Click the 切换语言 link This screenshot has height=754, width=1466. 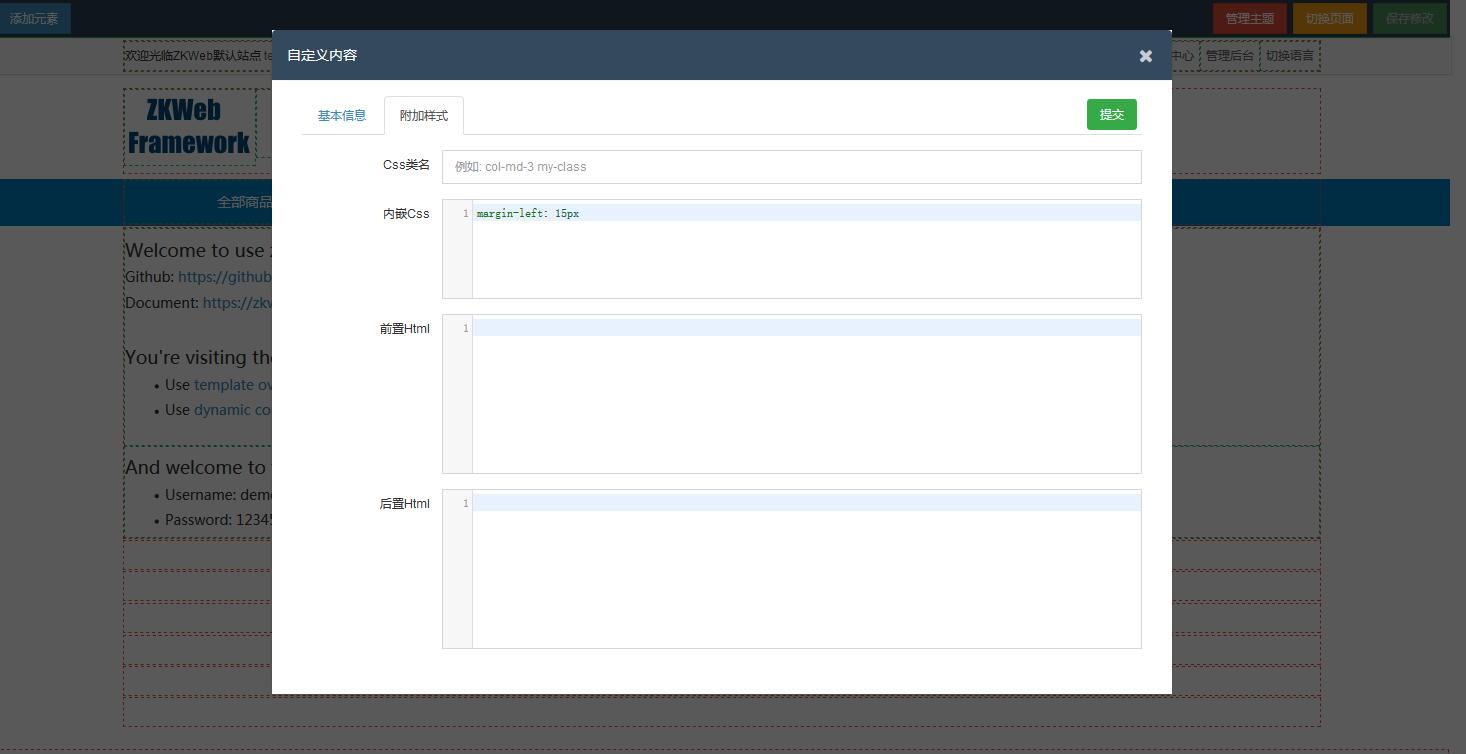(x=1290, y=56)
